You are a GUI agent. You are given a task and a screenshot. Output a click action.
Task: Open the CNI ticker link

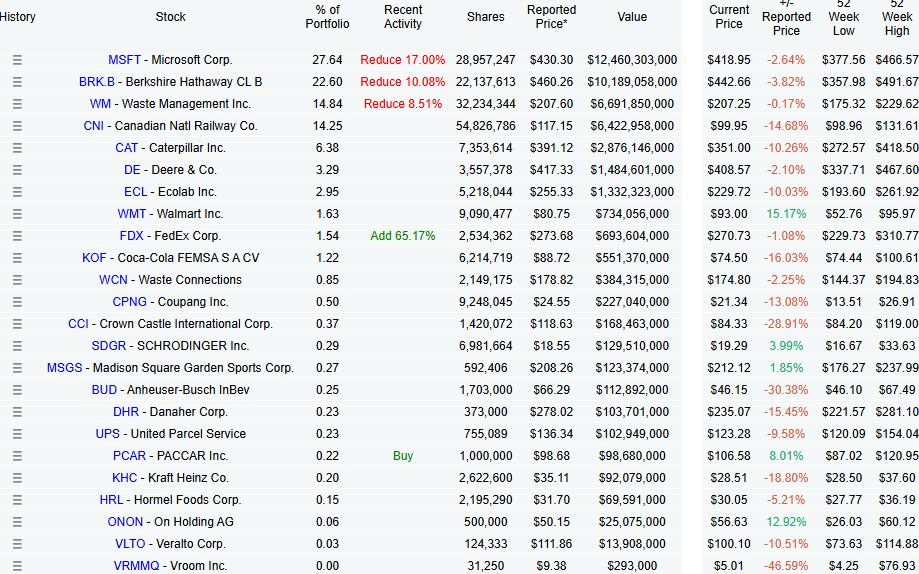(96, 126)
